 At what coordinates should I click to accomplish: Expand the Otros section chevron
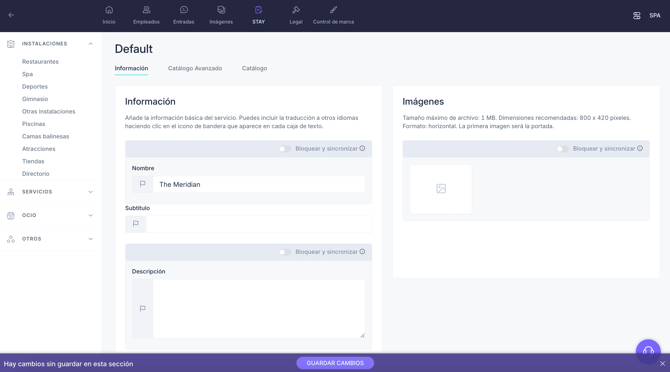click(x=91, y=239)
